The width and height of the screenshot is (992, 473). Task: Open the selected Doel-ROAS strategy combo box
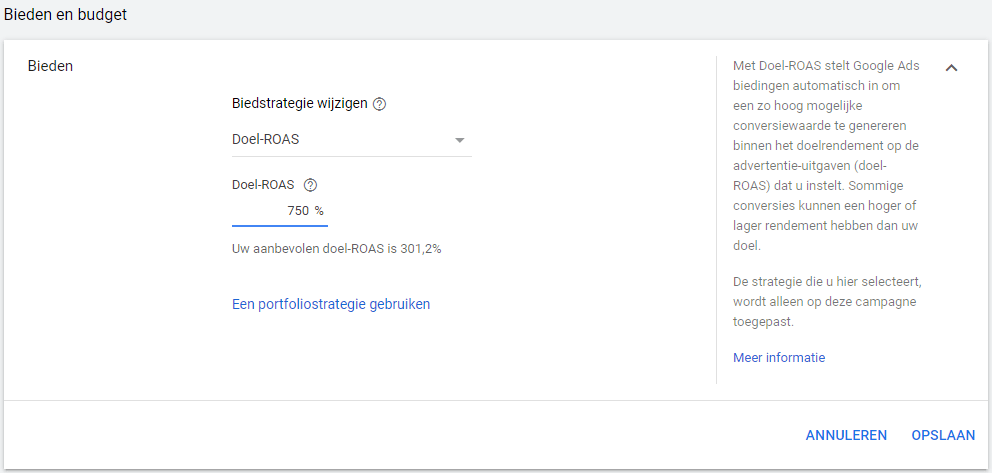pyautogui.click(x=340, y=140)
